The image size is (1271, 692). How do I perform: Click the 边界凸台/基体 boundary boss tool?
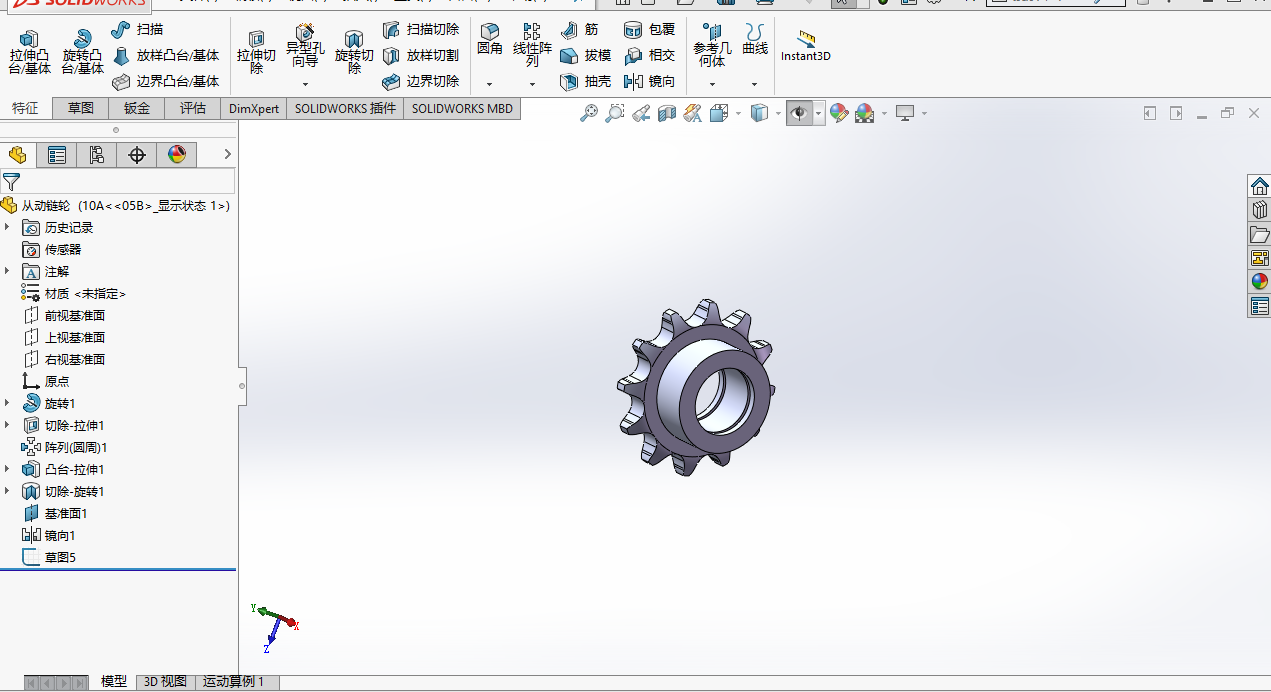click(165, 81)
